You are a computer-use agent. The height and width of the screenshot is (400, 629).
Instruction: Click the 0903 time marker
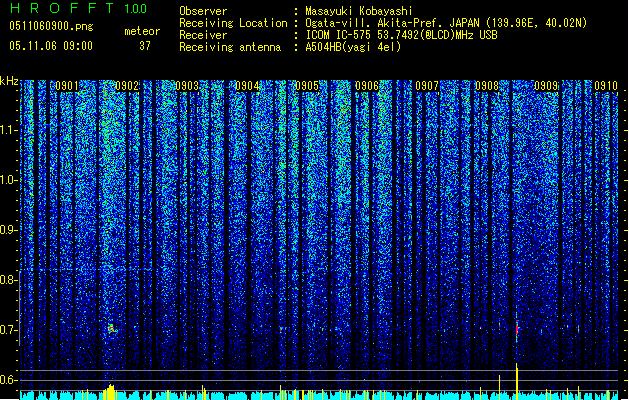(x=187, y=86)
